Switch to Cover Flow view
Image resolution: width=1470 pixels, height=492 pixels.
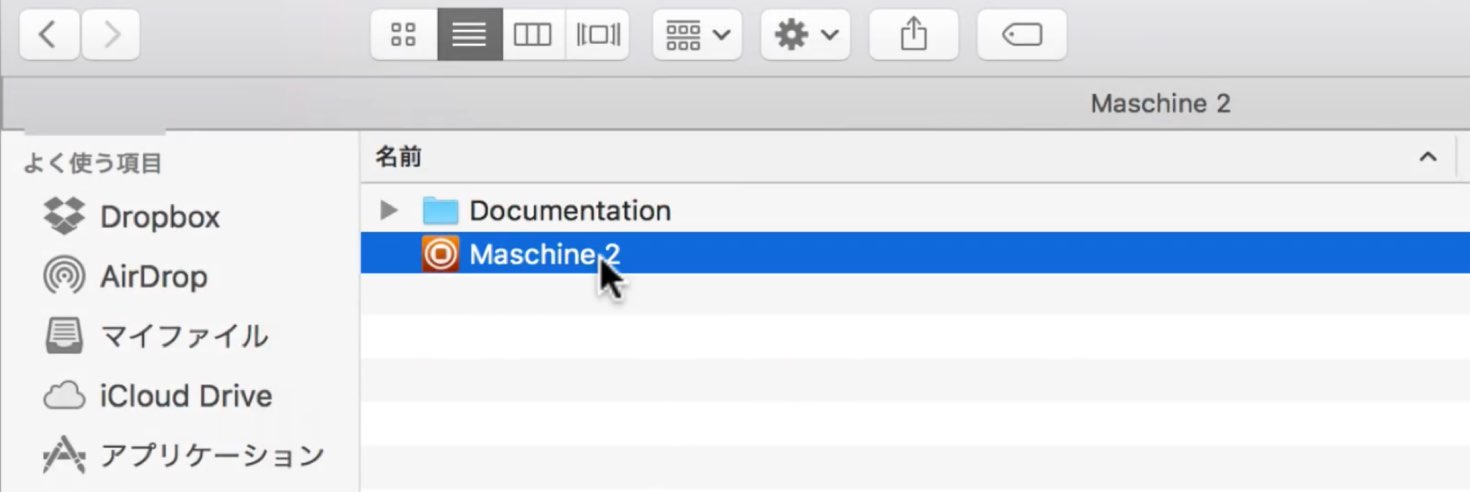point(598,35)
